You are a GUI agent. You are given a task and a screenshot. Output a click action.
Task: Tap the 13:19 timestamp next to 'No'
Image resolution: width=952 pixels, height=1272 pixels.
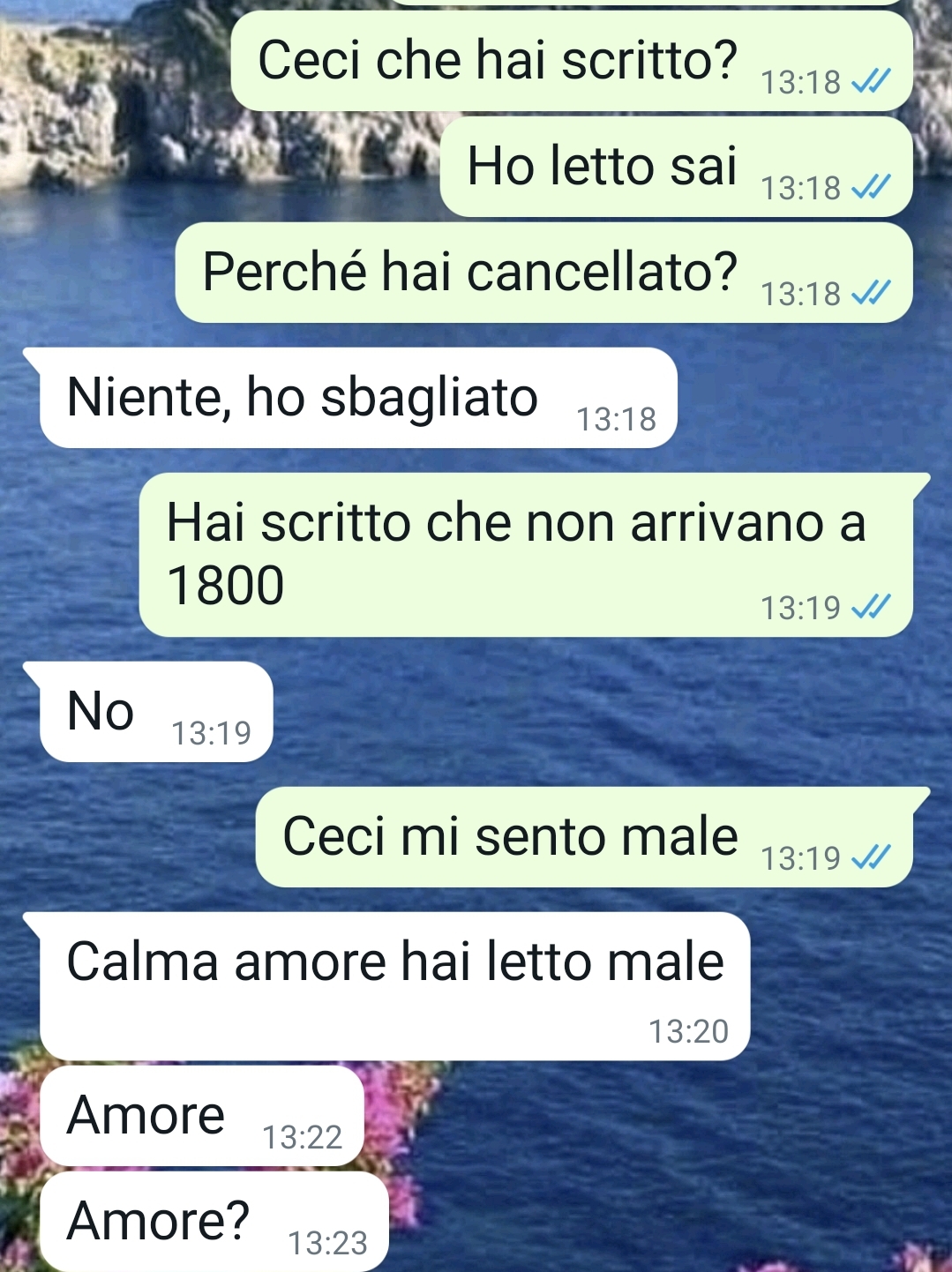211,733
